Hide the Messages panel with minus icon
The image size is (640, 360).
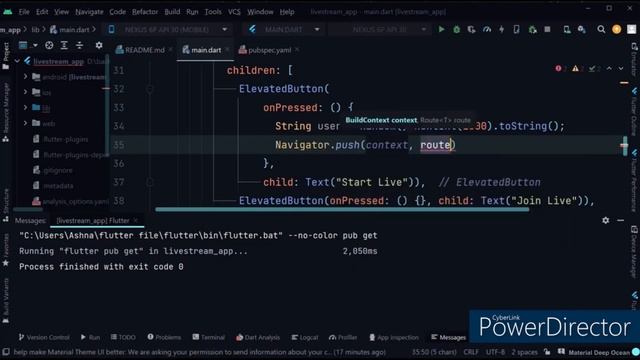point(620,220)
